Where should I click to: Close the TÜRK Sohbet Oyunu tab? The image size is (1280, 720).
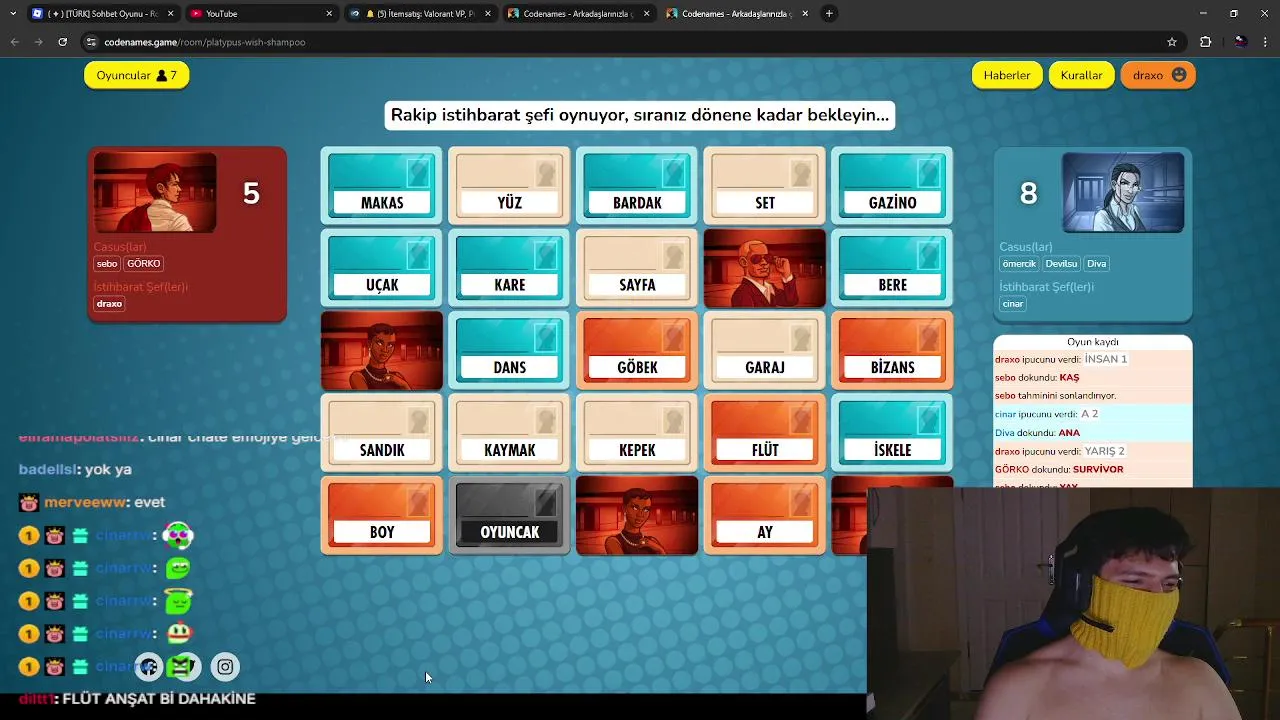(172, 14)
